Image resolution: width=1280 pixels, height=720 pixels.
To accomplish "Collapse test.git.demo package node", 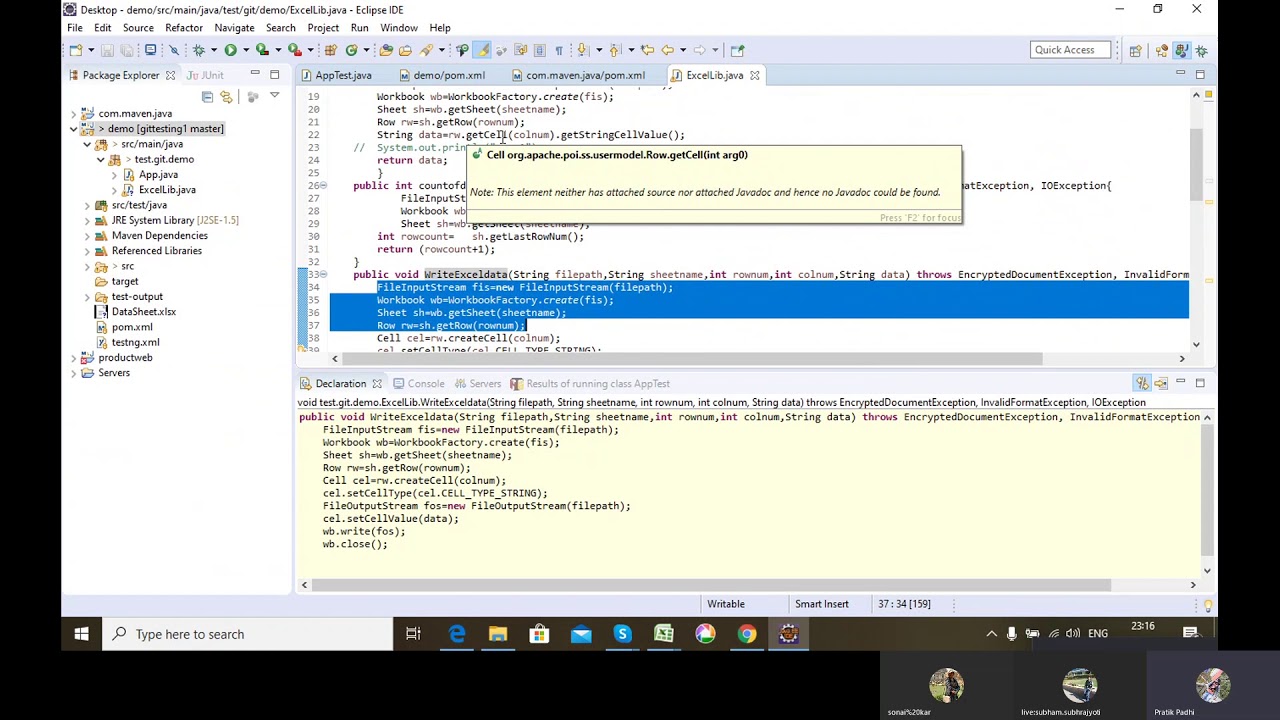I will click(x=101, y=160).
